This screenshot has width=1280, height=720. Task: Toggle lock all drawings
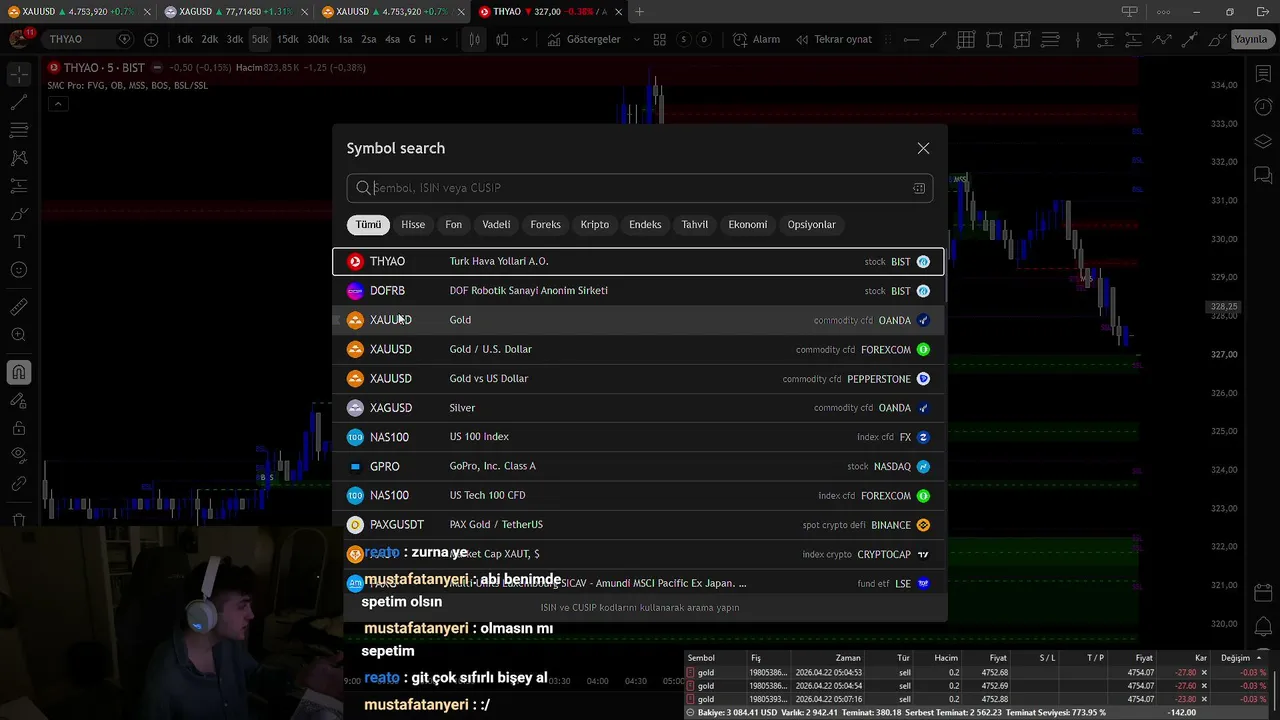point(19,428)
